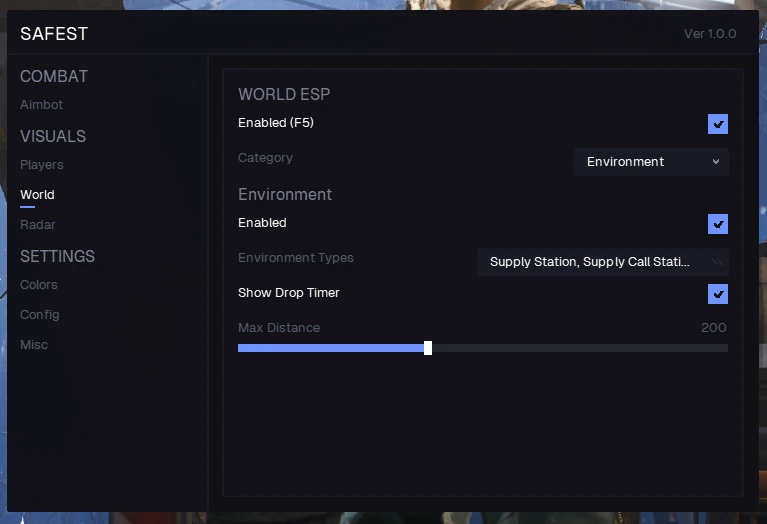Click the Environment subsection heading
Screen dimensions: 767x524
pos(285,194)
